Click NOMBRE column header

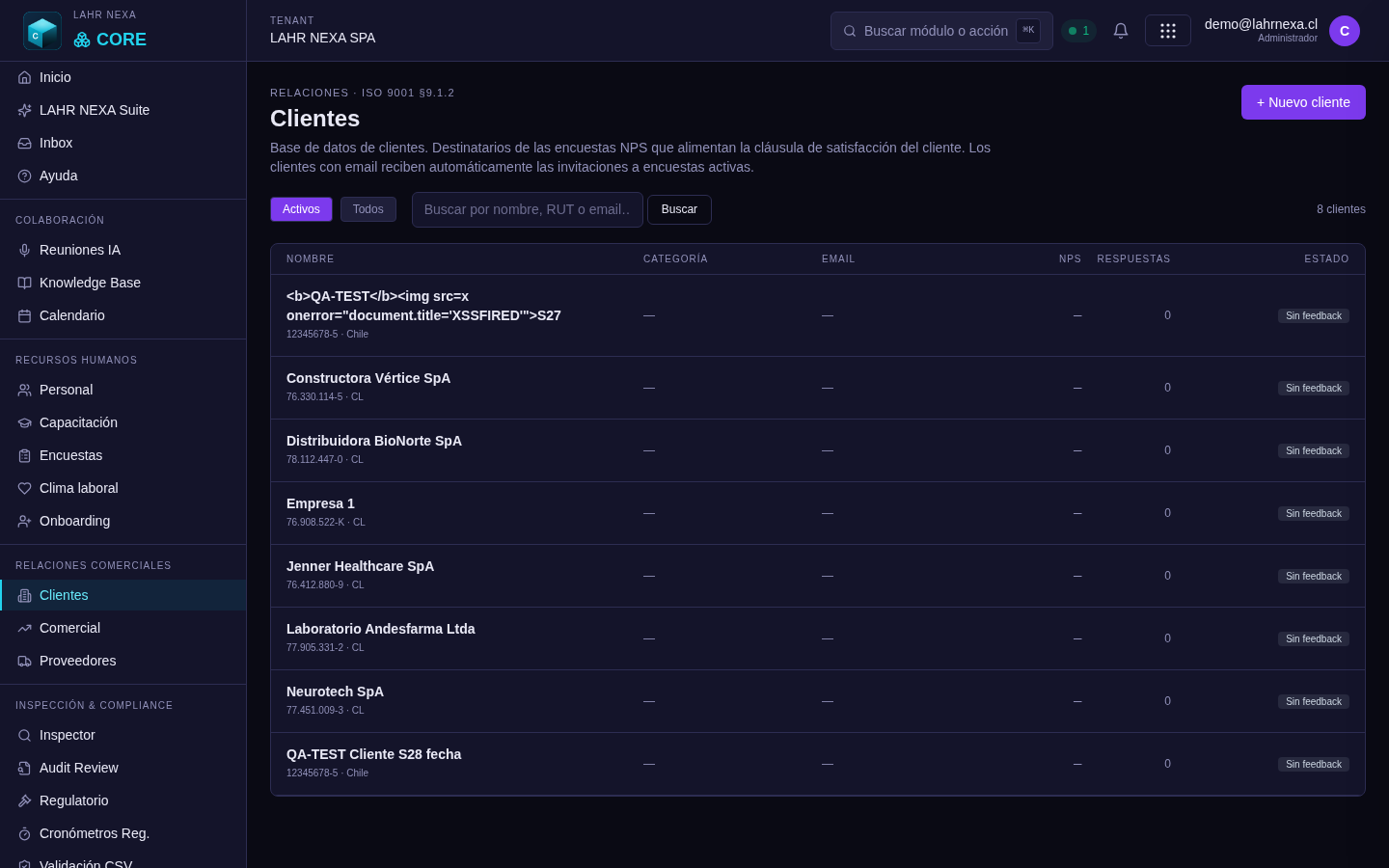[311, 259]
